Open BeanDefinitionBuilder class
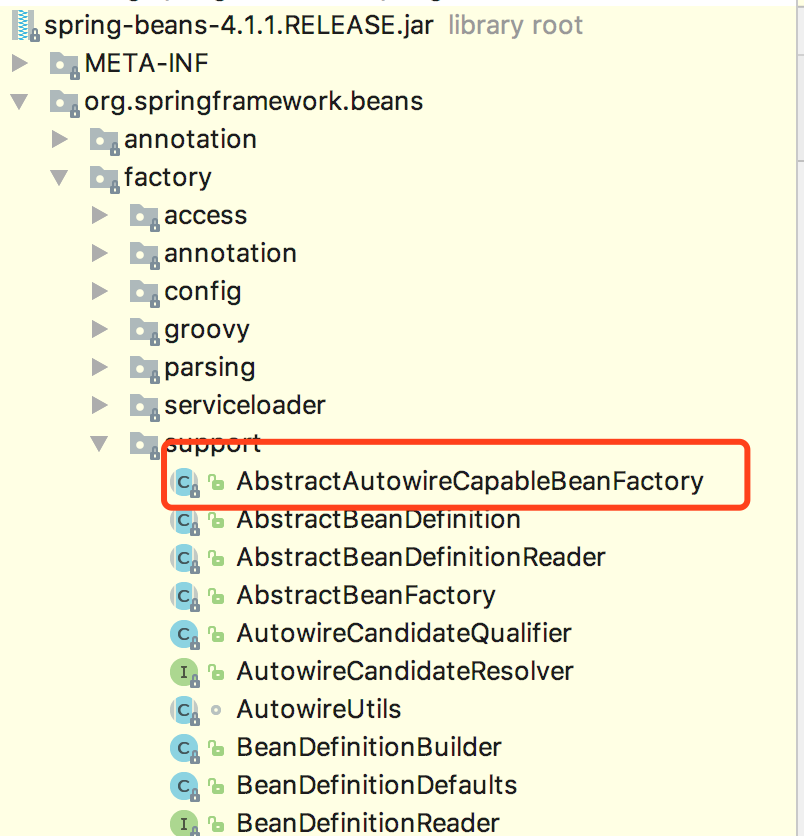Screen dimensions: 804x836 369,748
